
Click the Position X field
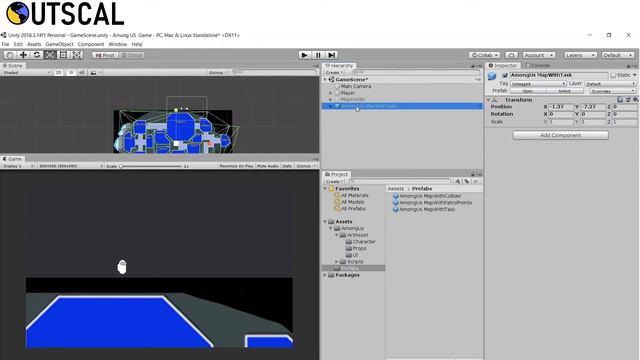tap(561, 107)
